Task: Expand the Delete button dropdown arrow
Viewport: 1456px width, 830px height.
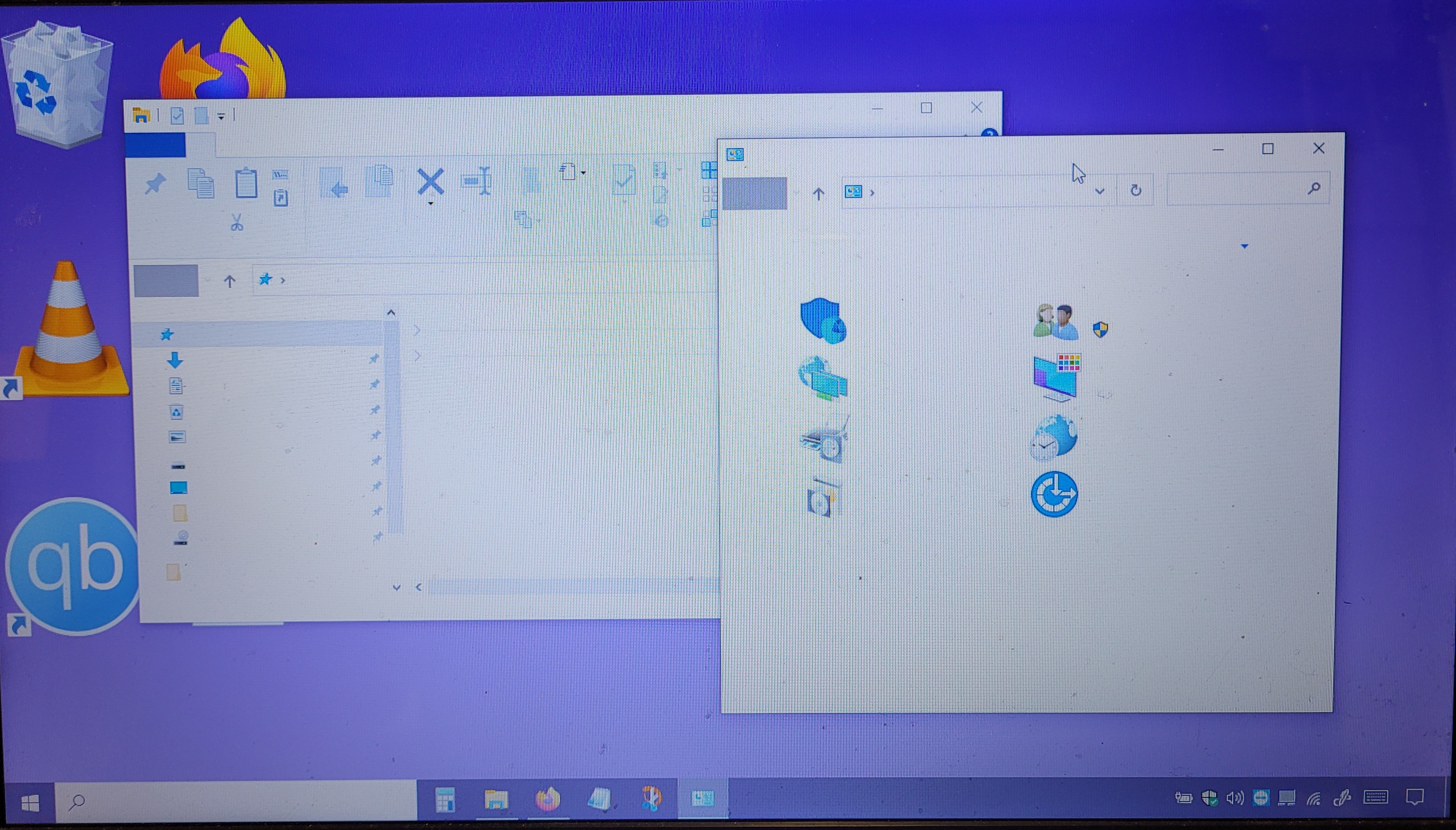Action: pos(430,204)
